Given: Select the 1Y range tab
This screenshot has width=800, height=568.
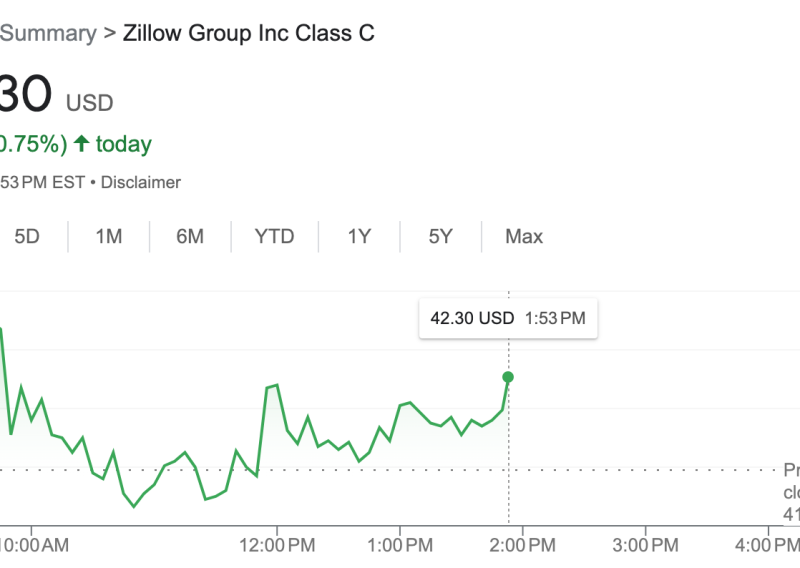Looking at the screenshot, I should point(359,237).
